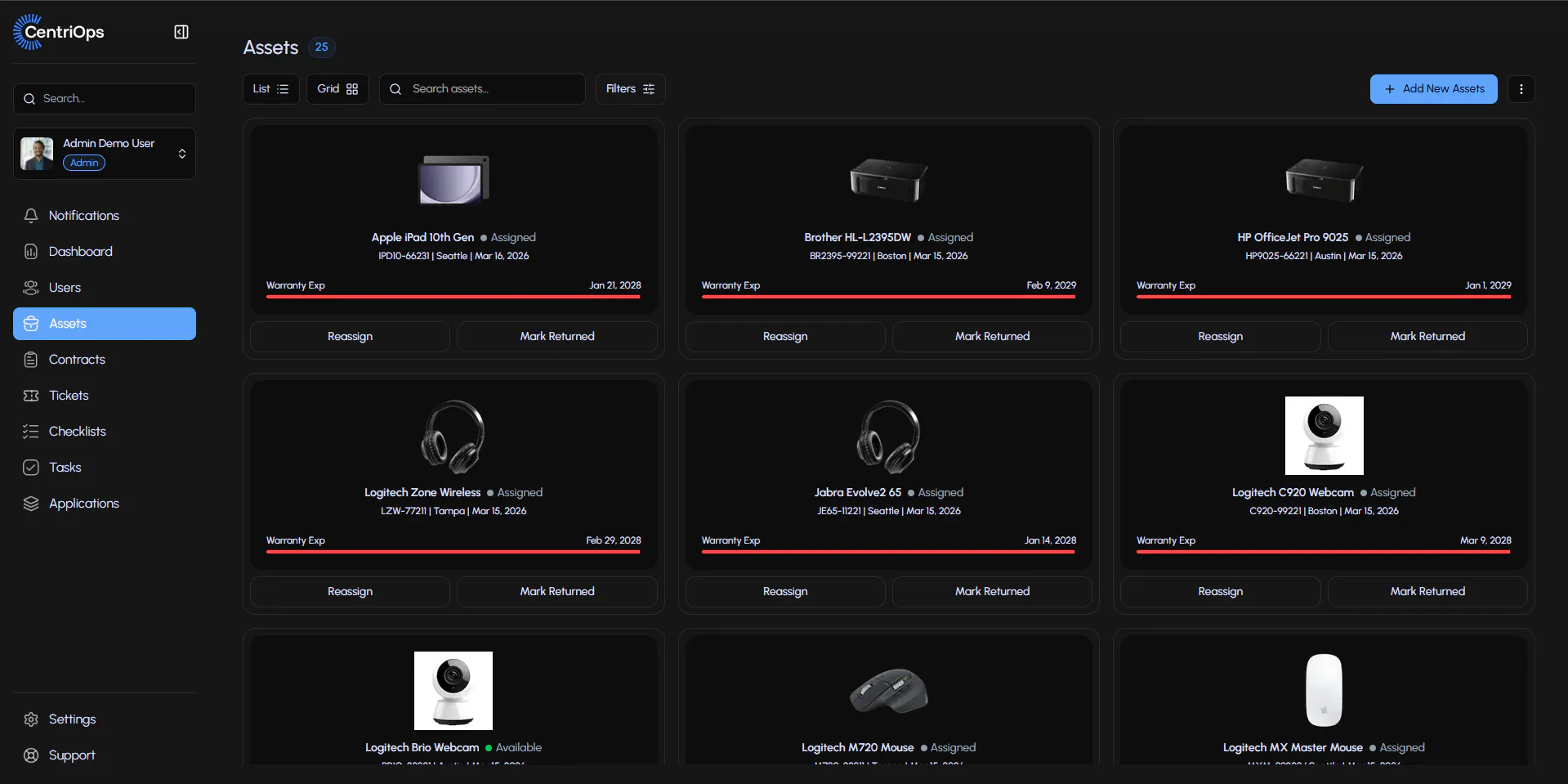The height and width of the screenshot is (784, 1568).
Task: Mark Logitech Zone Wireless as returned
Action: [557, 592]
